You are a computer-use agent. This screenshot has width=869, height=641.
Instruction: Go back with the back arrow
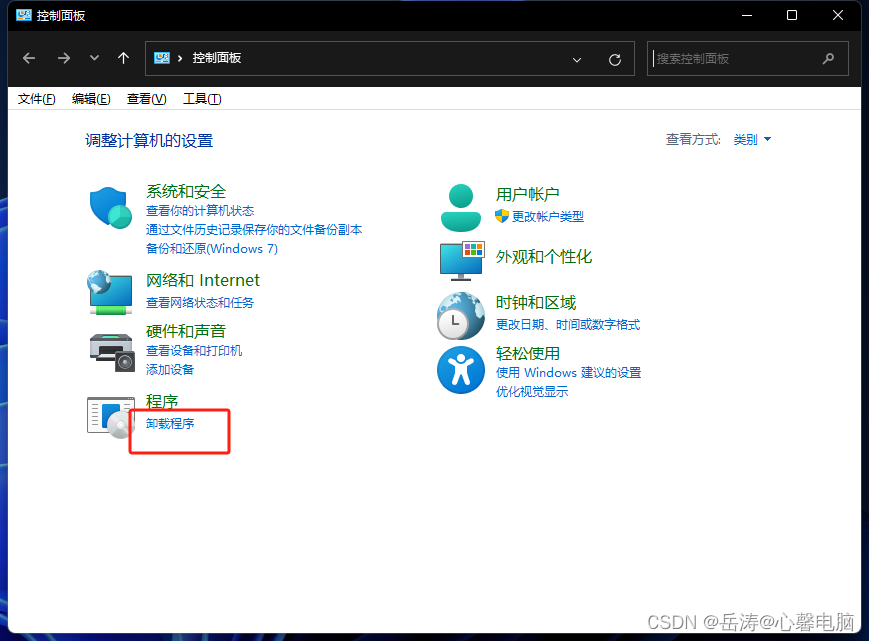tap(29, 58)
